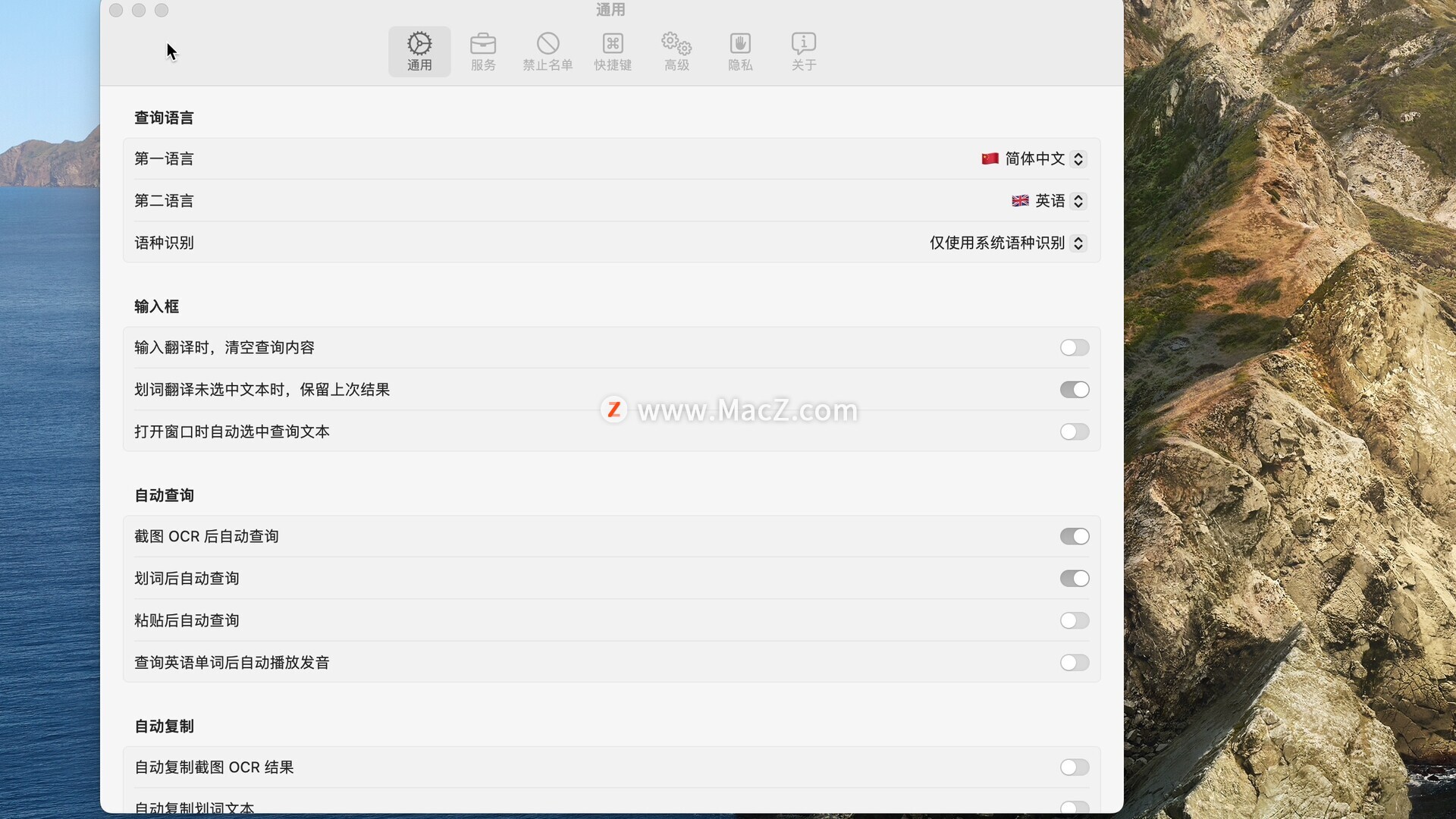Change the 第二语言 second language dropdown
The height and width of the screenshot is (819, 1456).
[x=1049, y=201]
